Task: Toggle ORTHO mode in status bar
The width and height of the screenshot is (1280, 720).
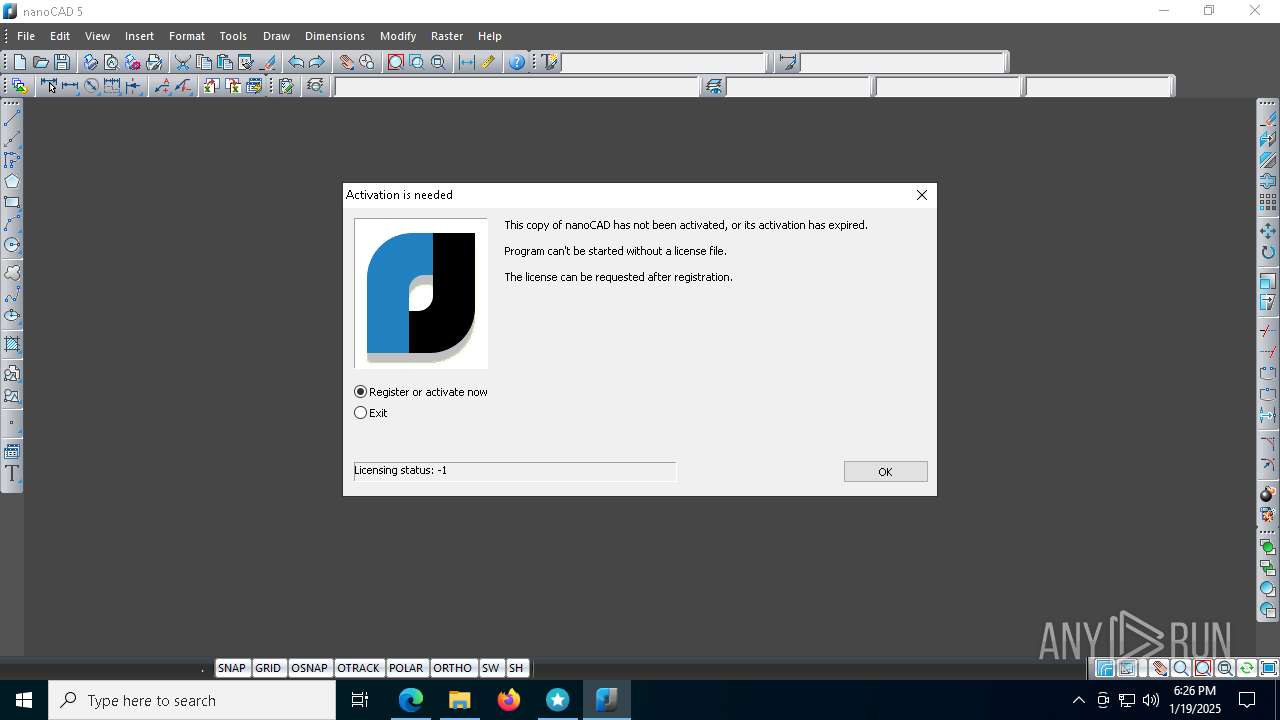Action: tap(453, 668)
